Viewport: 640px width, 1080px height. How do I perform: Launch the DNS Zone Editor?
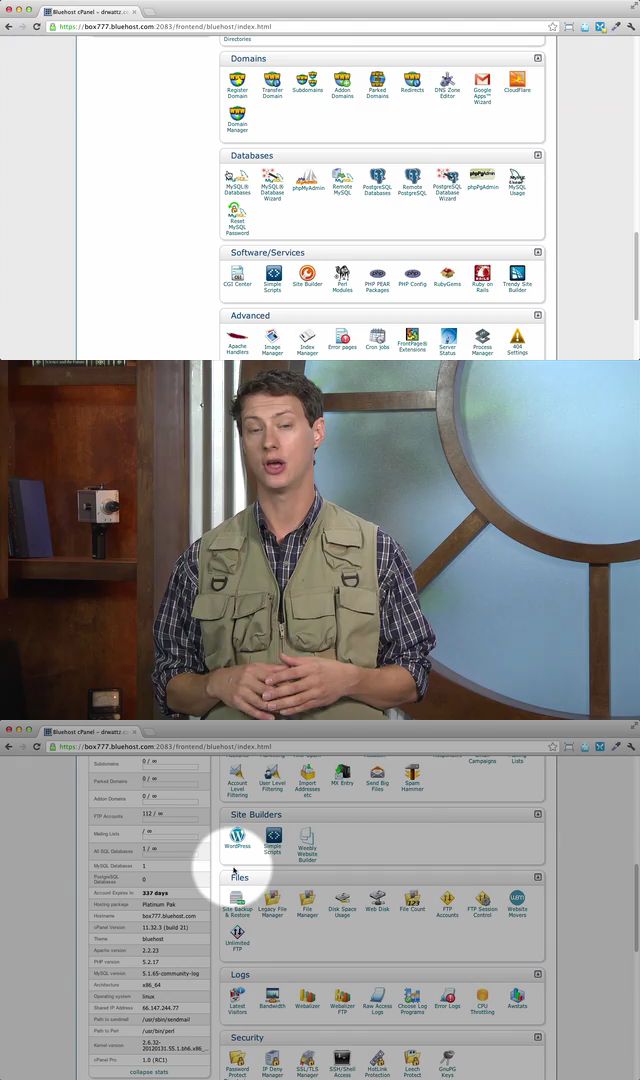coord(447,85)
